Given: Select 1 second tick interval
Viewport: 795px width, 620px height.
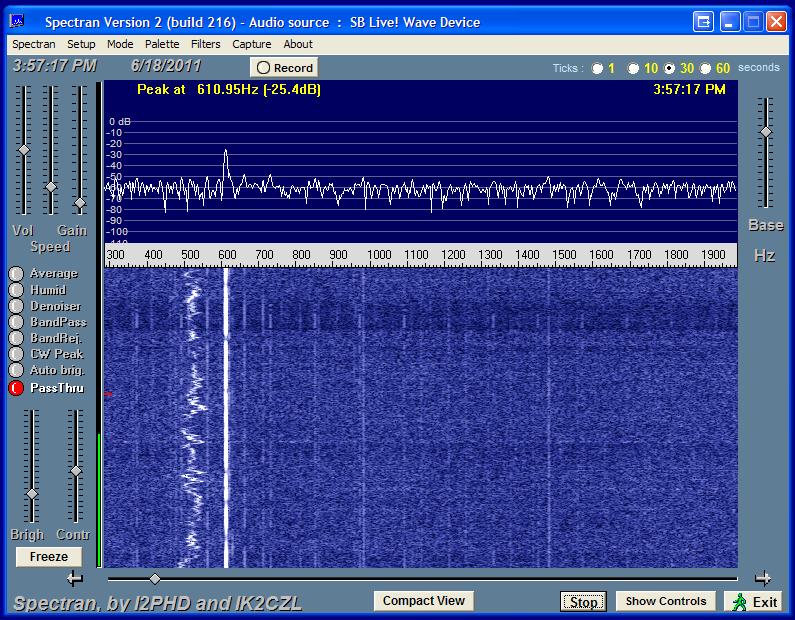Looking at the screenshot, I should tap(598, 68).
